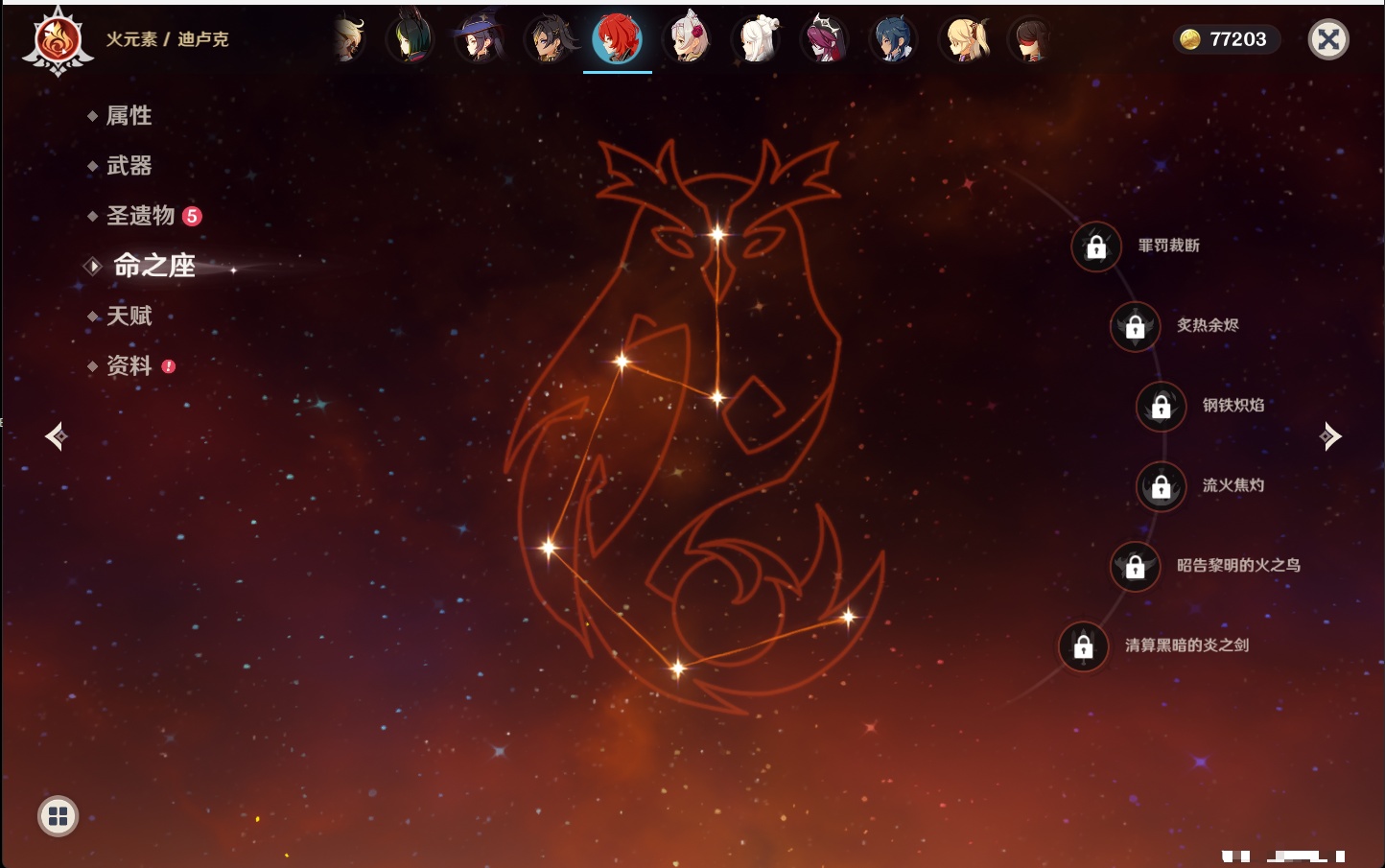
Task: Click the Pyro element emblem icon
Action: click(x=58, y=41)
